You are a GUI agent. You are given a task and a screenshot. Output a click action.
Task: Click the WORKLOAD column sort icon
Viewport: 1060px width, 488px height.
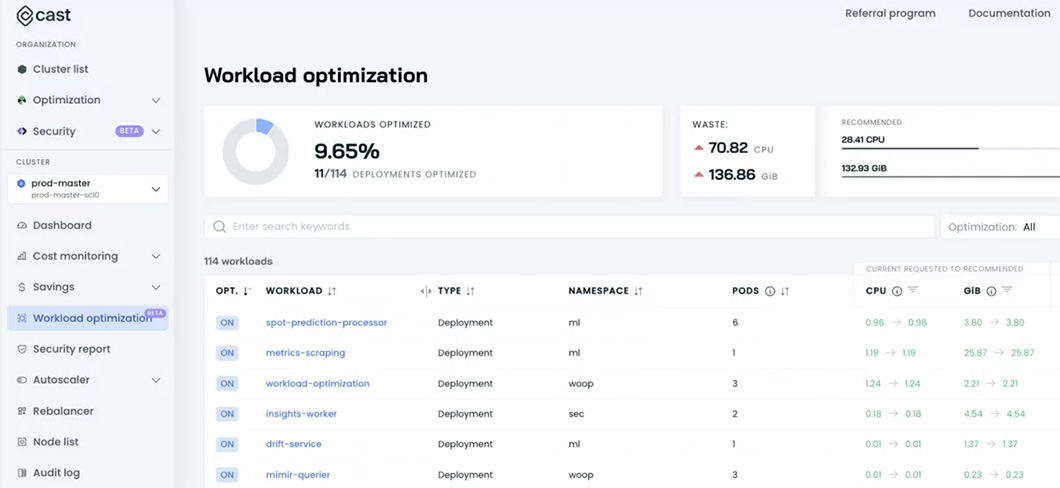tap(332, 291)
